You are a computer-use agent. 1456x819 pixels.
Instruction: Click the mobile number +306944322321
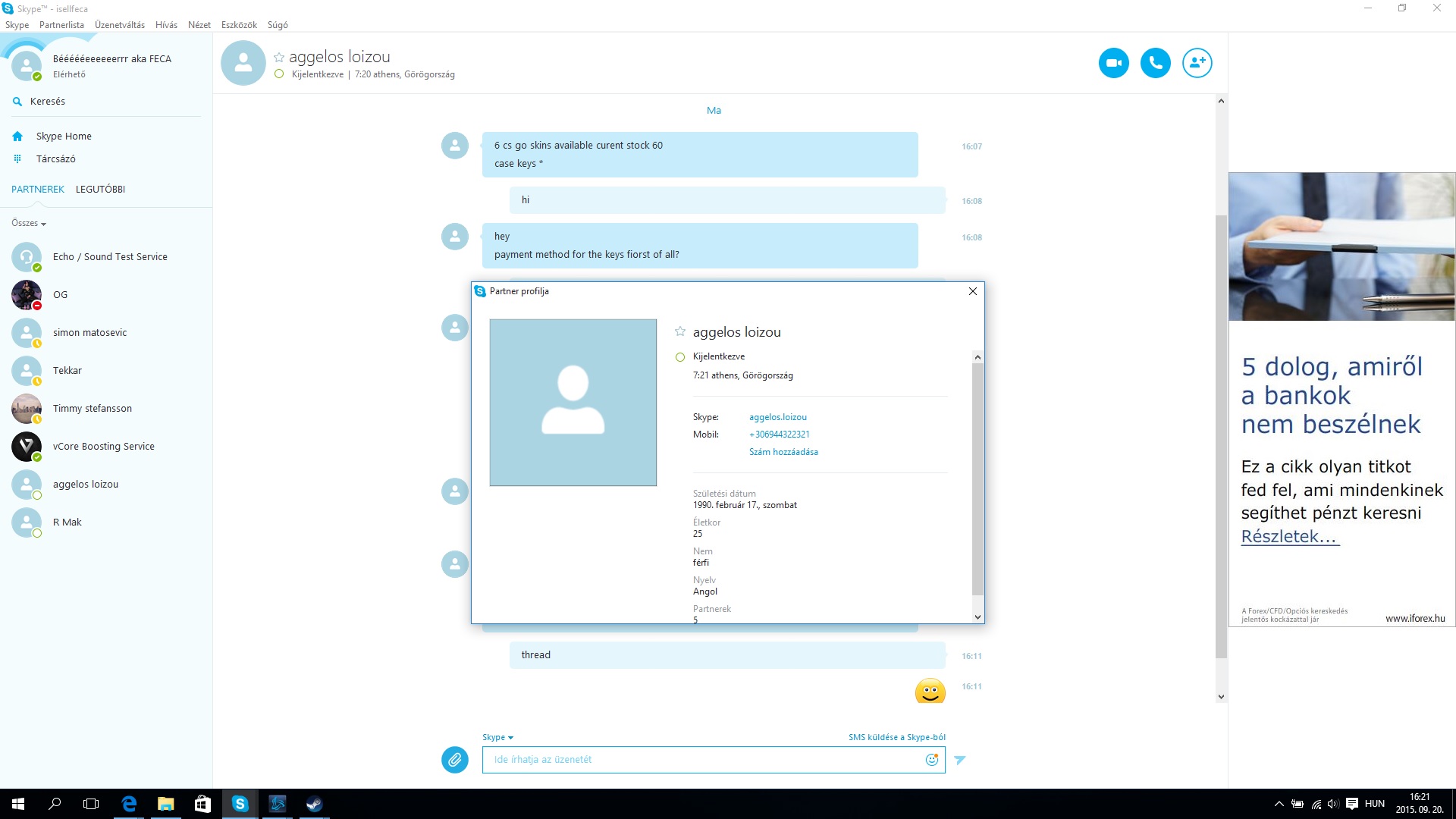pyautogui.click(x=780, y=435)
